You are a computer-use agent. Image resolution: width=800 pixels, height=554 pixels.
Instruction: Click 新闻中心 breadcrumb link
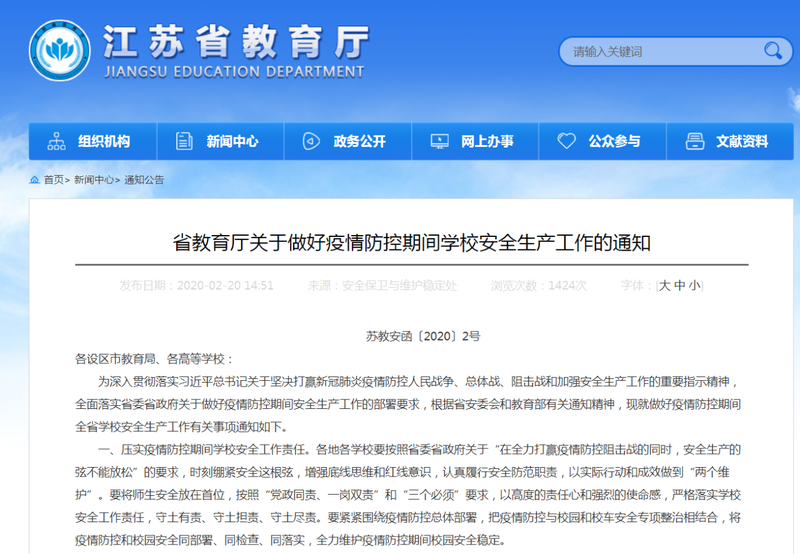pyautogui.click(x=94, y=180)
